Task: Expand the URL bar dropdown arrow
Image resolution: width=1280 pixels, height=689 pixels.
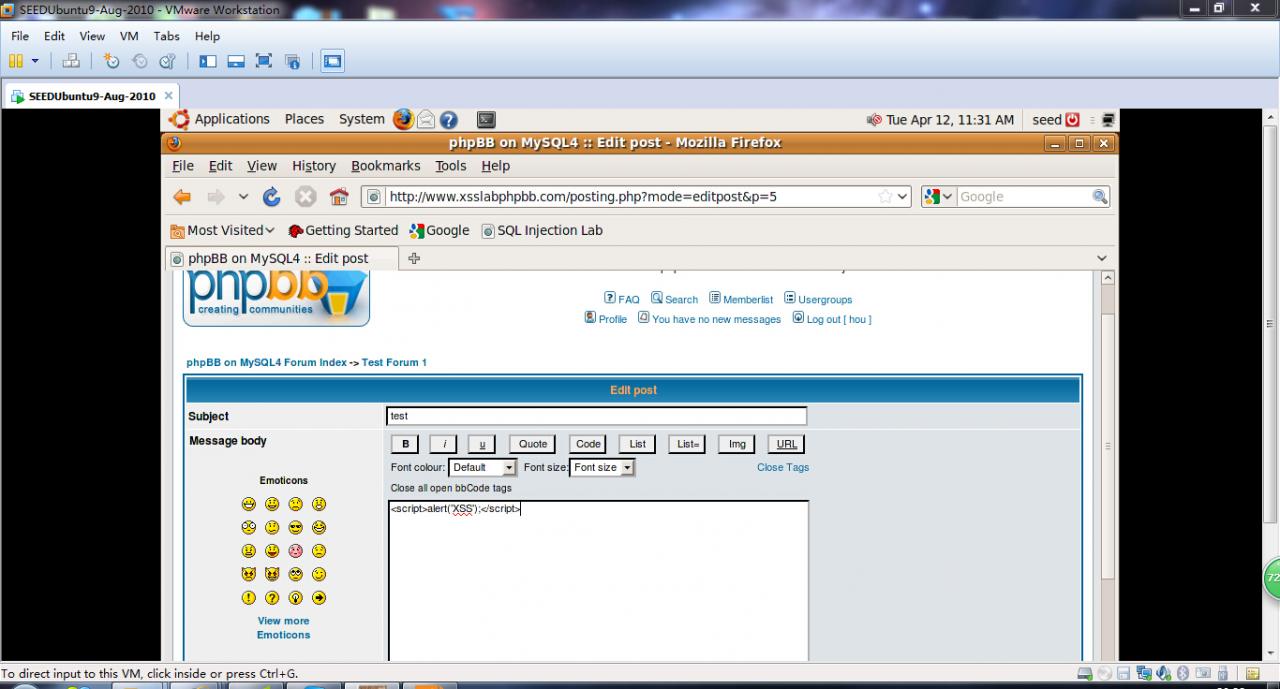Action: tap(902, 197)
